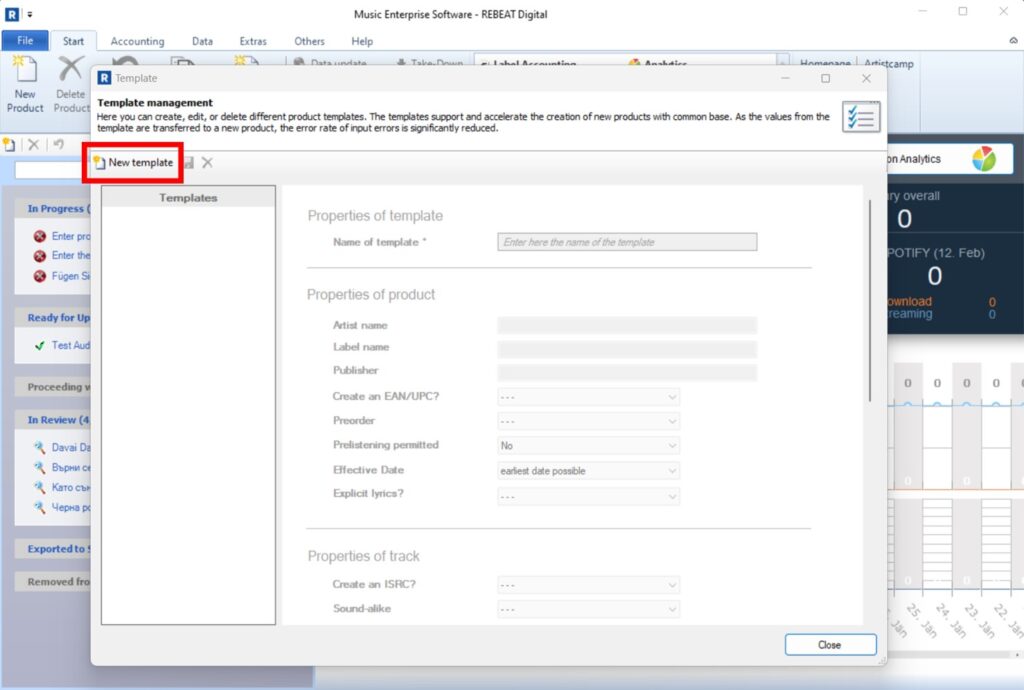
Task: Click the delete template X icon
Action: (x=208, y=161)
